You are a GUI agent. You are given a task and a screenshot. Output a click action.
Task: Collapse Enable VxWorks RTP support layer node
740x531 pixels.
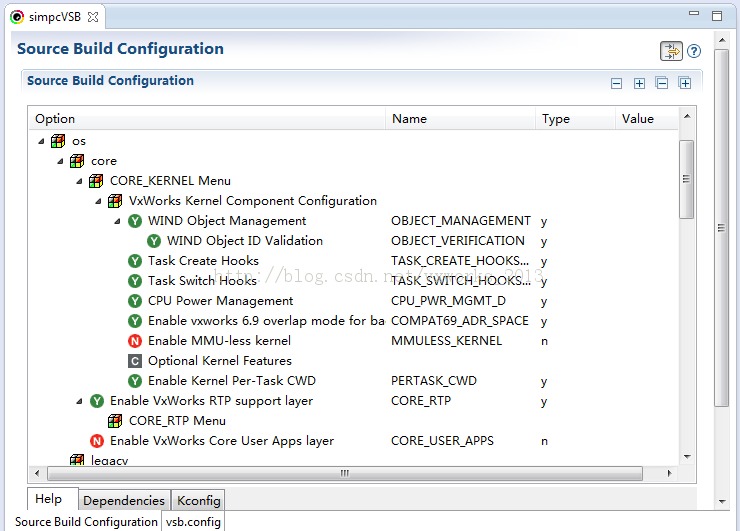[79, 402]
